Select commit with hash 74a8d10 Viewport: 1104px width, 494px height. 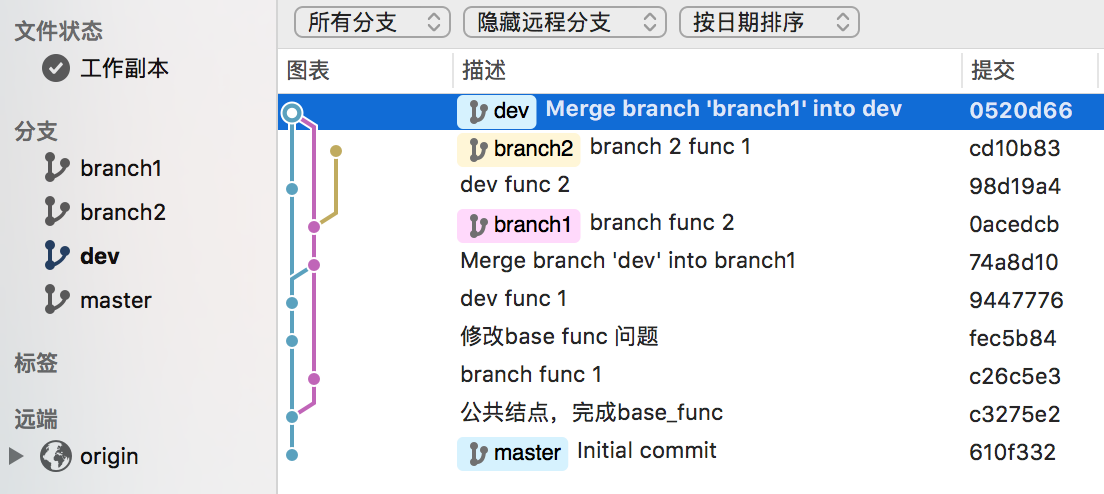(1014, 262)
